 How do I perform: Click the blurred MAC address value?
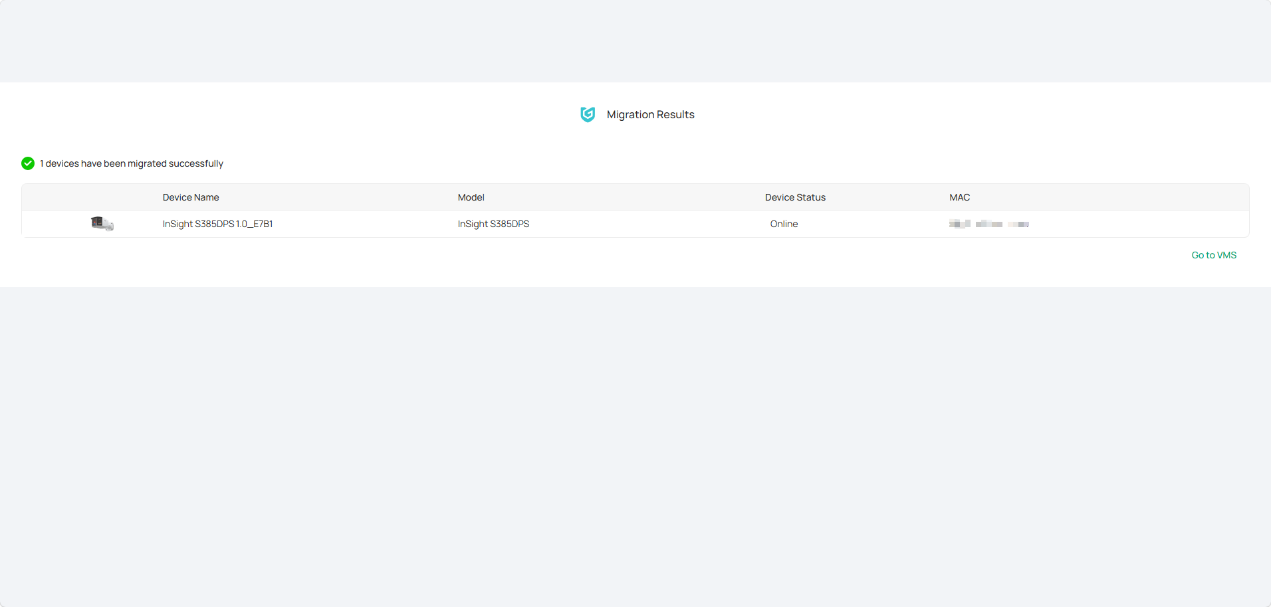coord(989,224)
